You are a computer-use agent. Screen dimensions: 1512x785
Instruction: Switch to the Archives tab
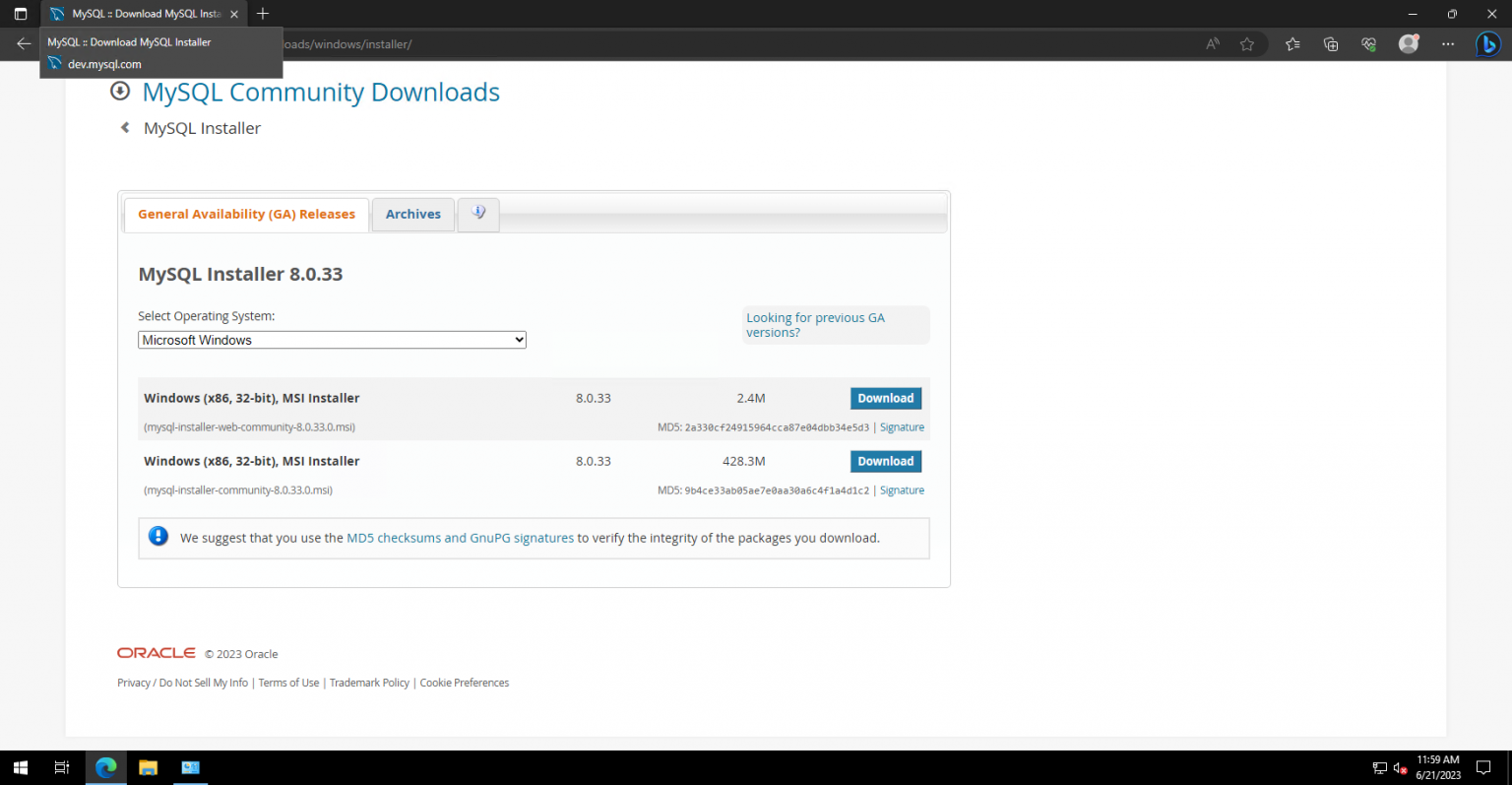tap(412, 214)
